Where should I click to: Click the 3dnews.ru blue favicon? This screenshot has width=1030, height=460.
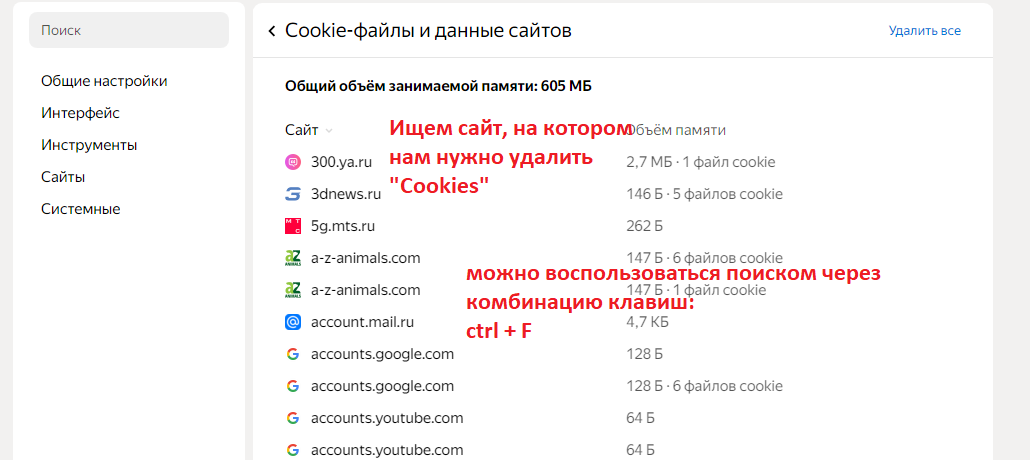pos(293,194)
